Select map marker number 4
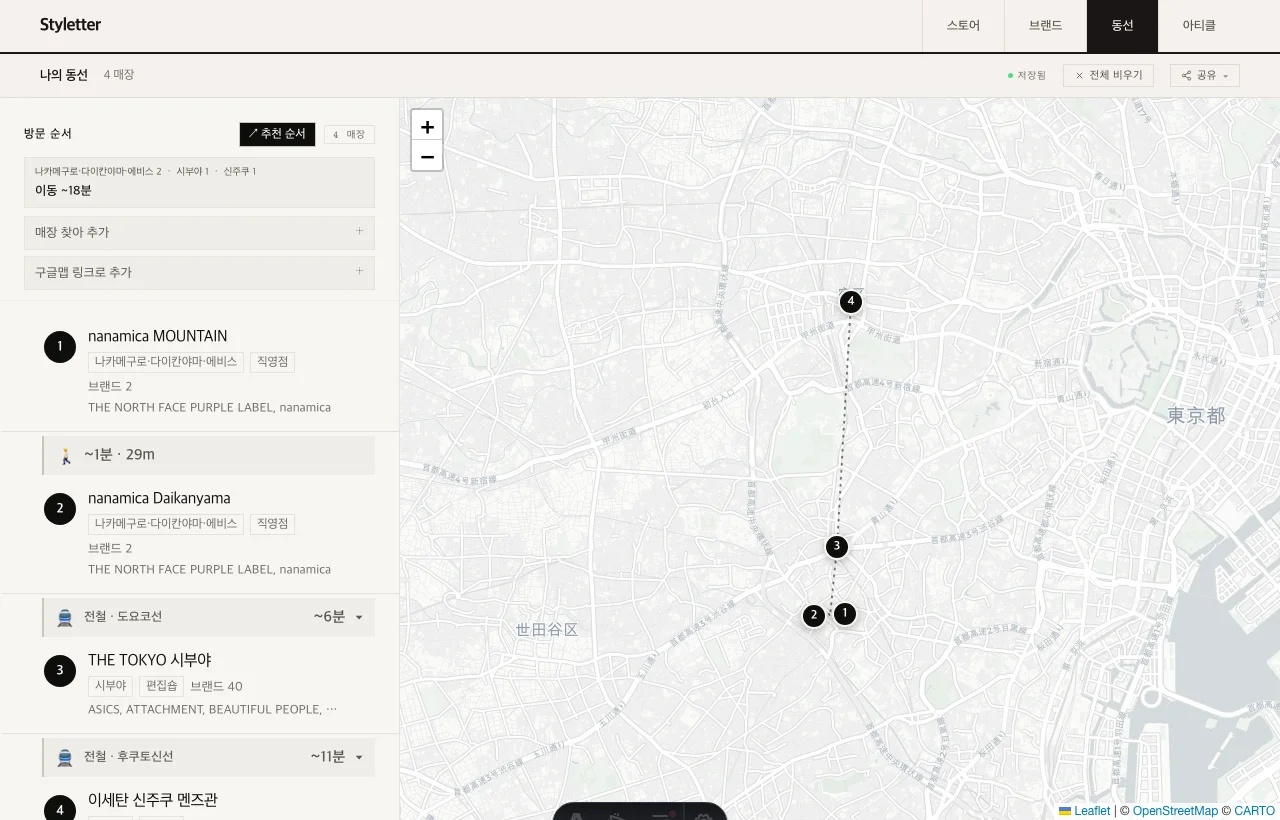 tap(851, 301)
